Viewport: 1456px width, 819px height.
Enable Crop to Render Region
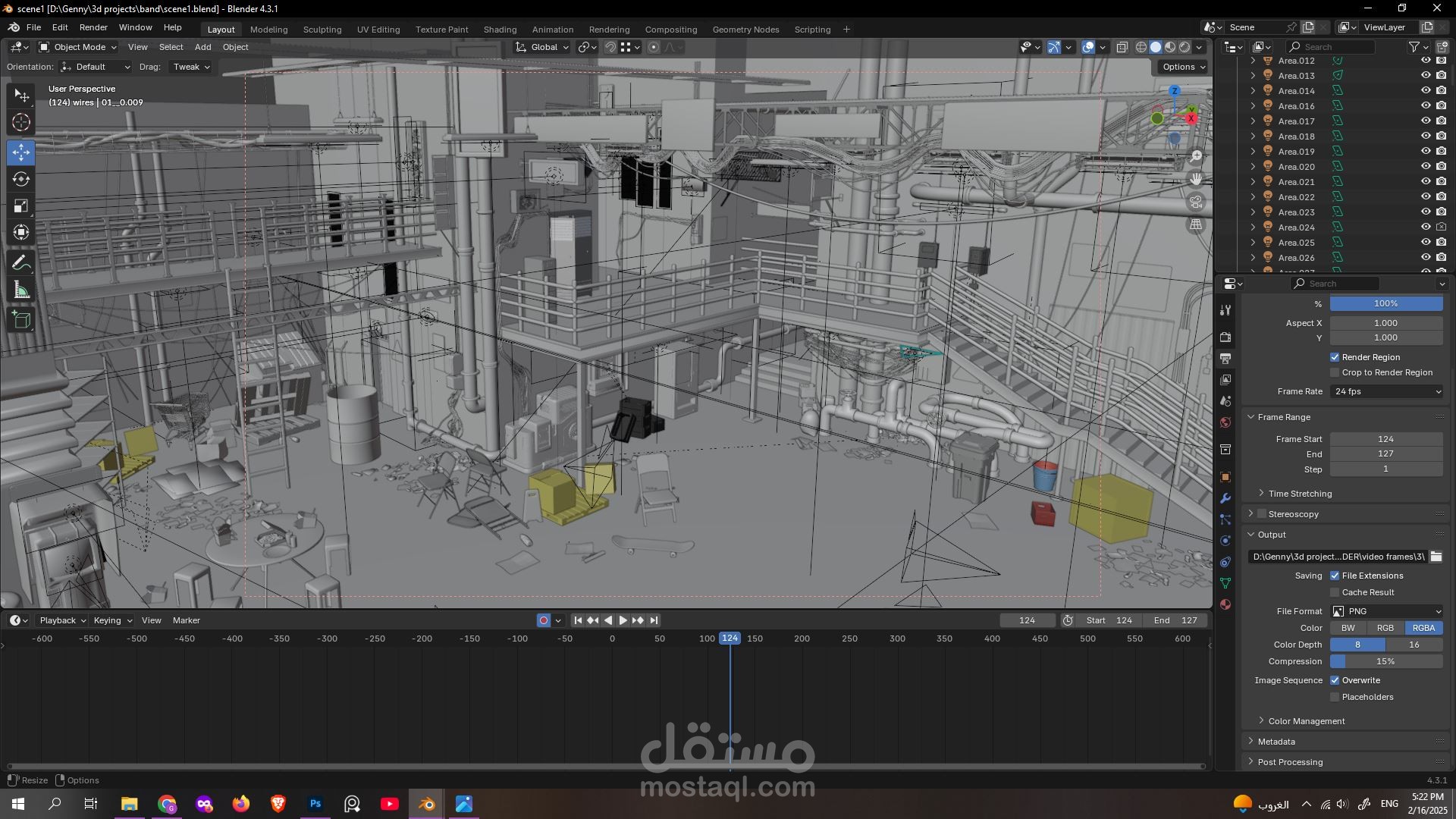[1335, 372]
